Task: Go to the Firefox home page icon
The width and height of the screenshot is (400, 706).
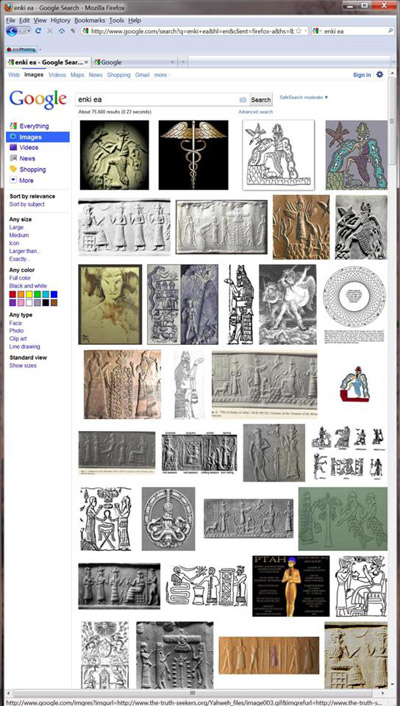Action: (62, 31)
